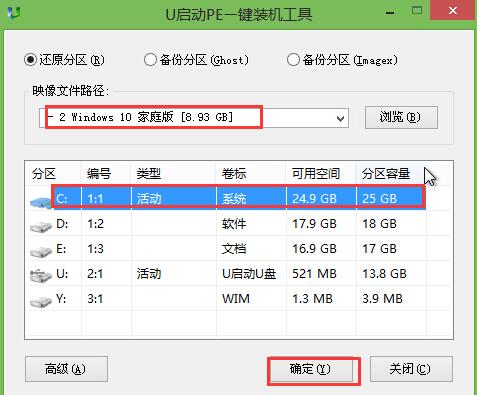Click the 高级(A) advanced button
Image resolution: width=477 pixels, height=395 pixels.
pos(66,369)
